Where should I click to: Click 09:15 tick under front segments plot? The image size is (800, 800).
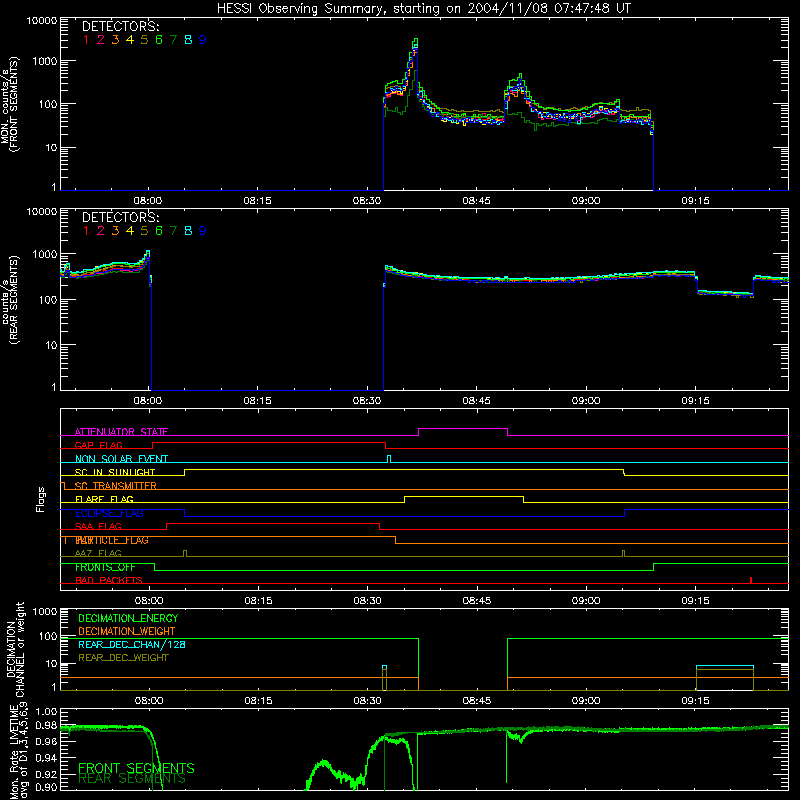(x=695, y=201)
